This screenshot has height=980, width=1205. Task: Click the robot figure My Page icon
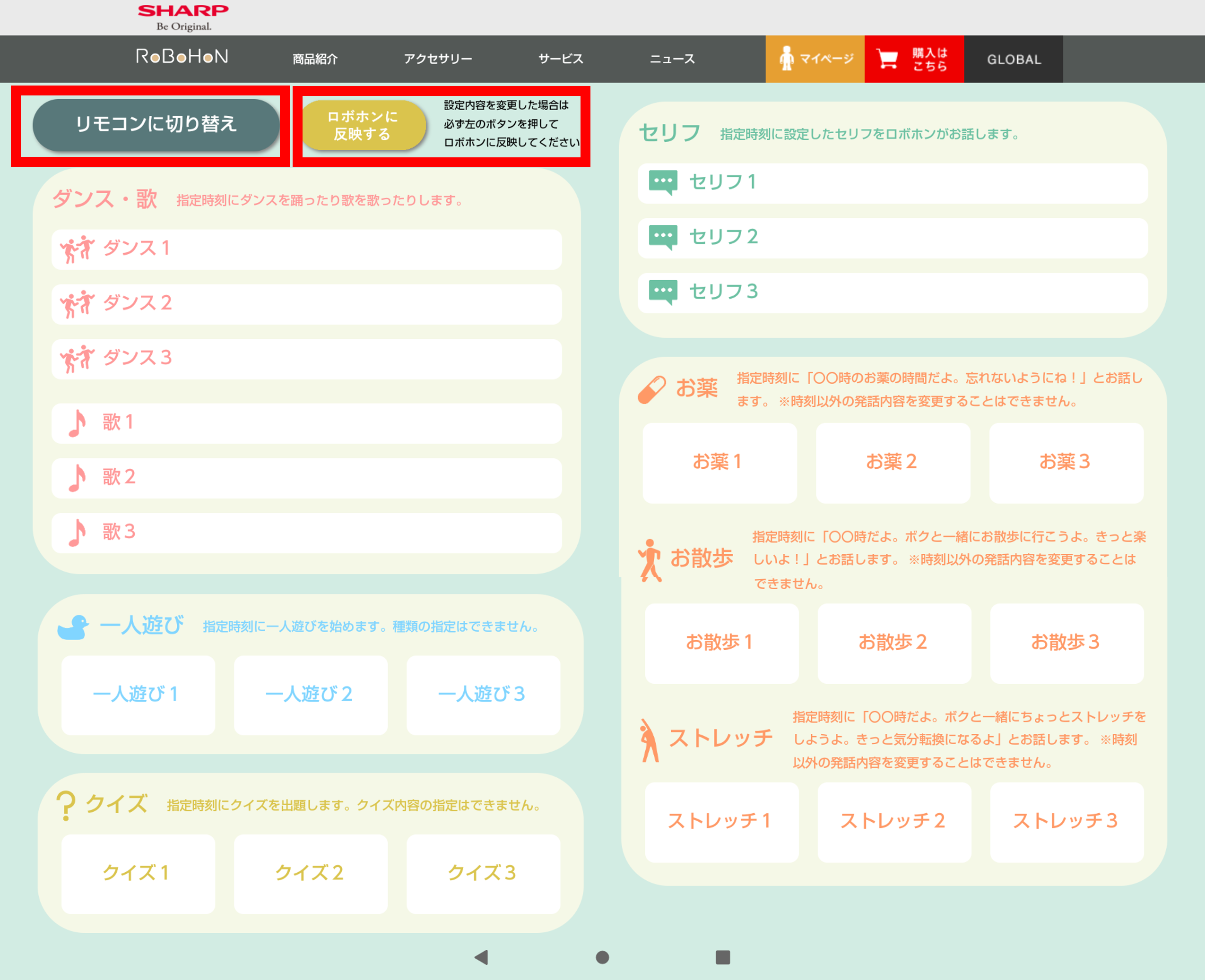786,59
